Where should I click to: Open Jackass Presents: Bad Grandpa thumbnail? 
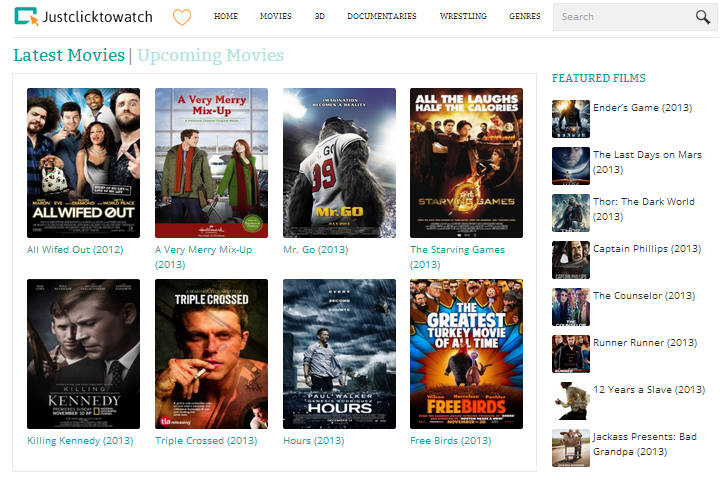571,448
